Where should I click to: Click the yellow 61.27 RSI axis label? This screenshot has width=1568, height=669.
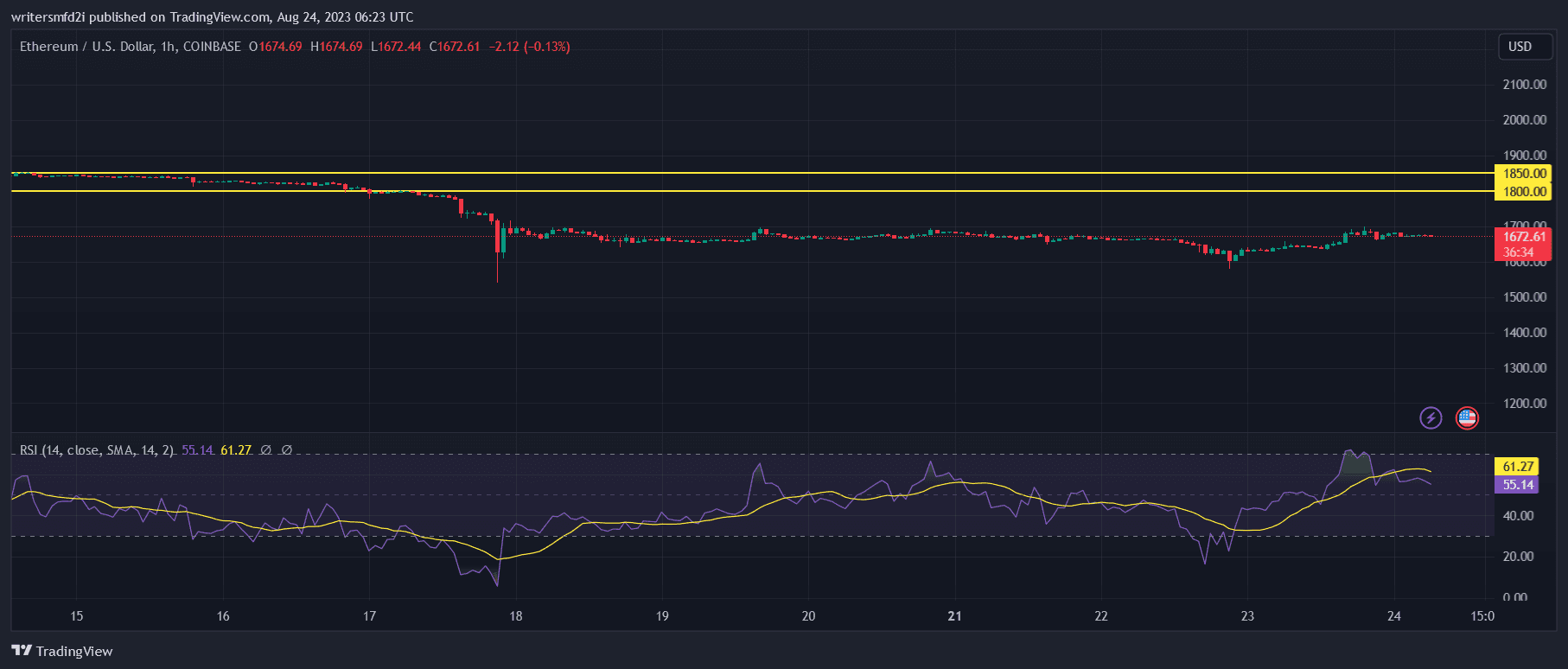[x=1517, y=467]
